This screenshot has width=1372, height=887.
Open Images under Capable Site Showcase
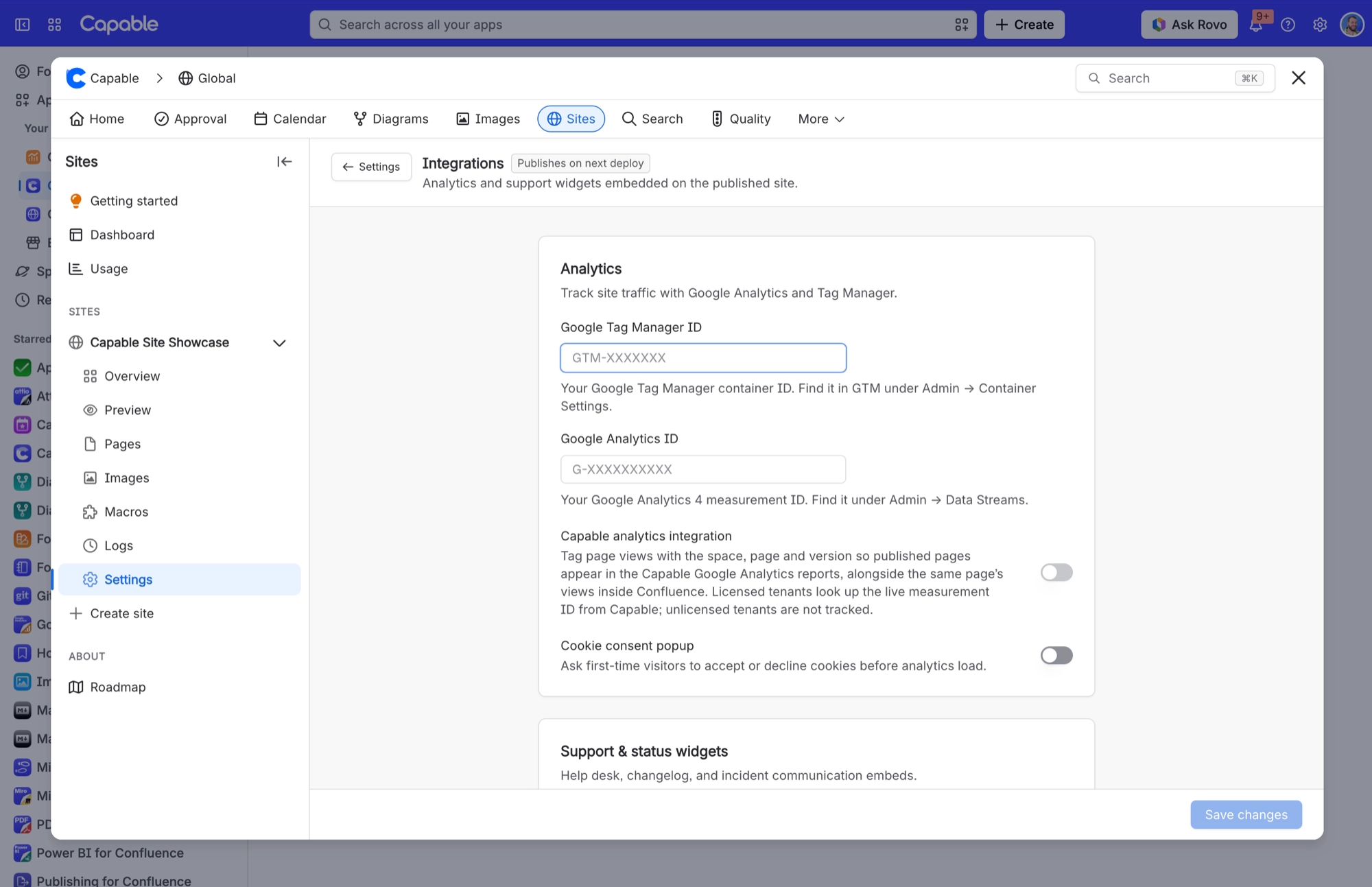180,478
